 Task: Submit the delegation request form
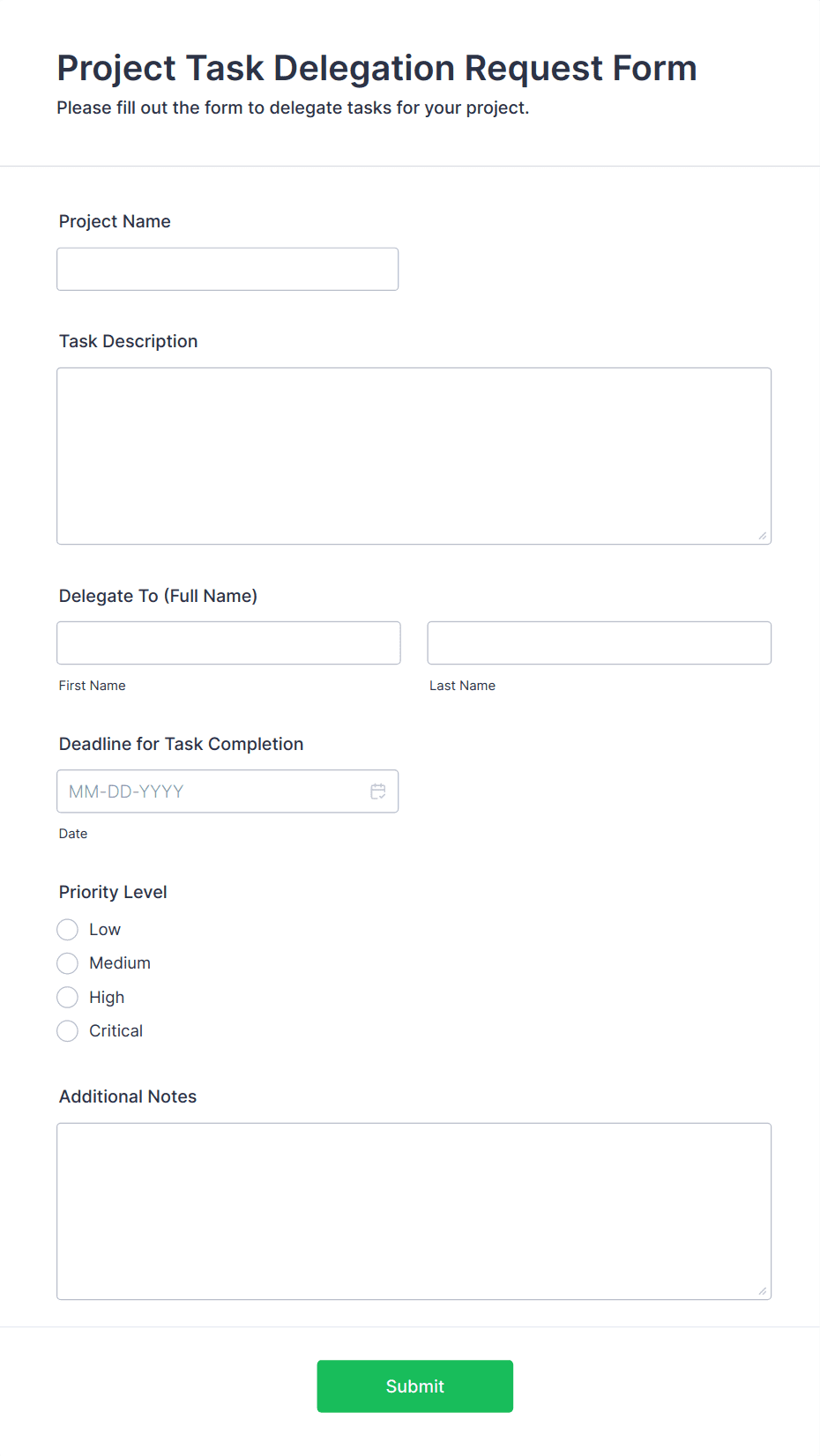[414, 1386]
